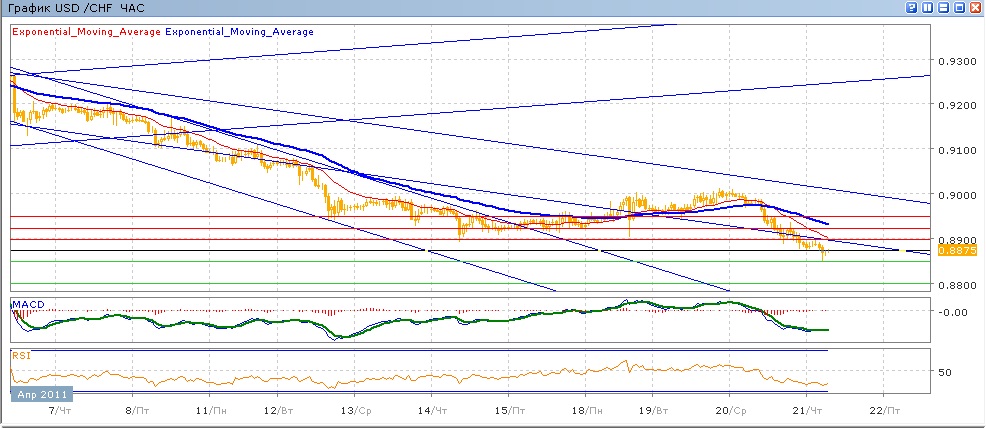The height and width of the screenshot is (428, 986).
Task: Click the 0.9300 price level on the axis
Action: 955,62
